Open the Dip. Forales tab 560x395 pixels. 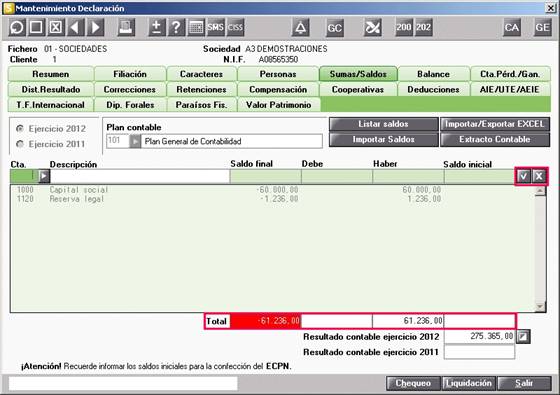pos(130,105)
